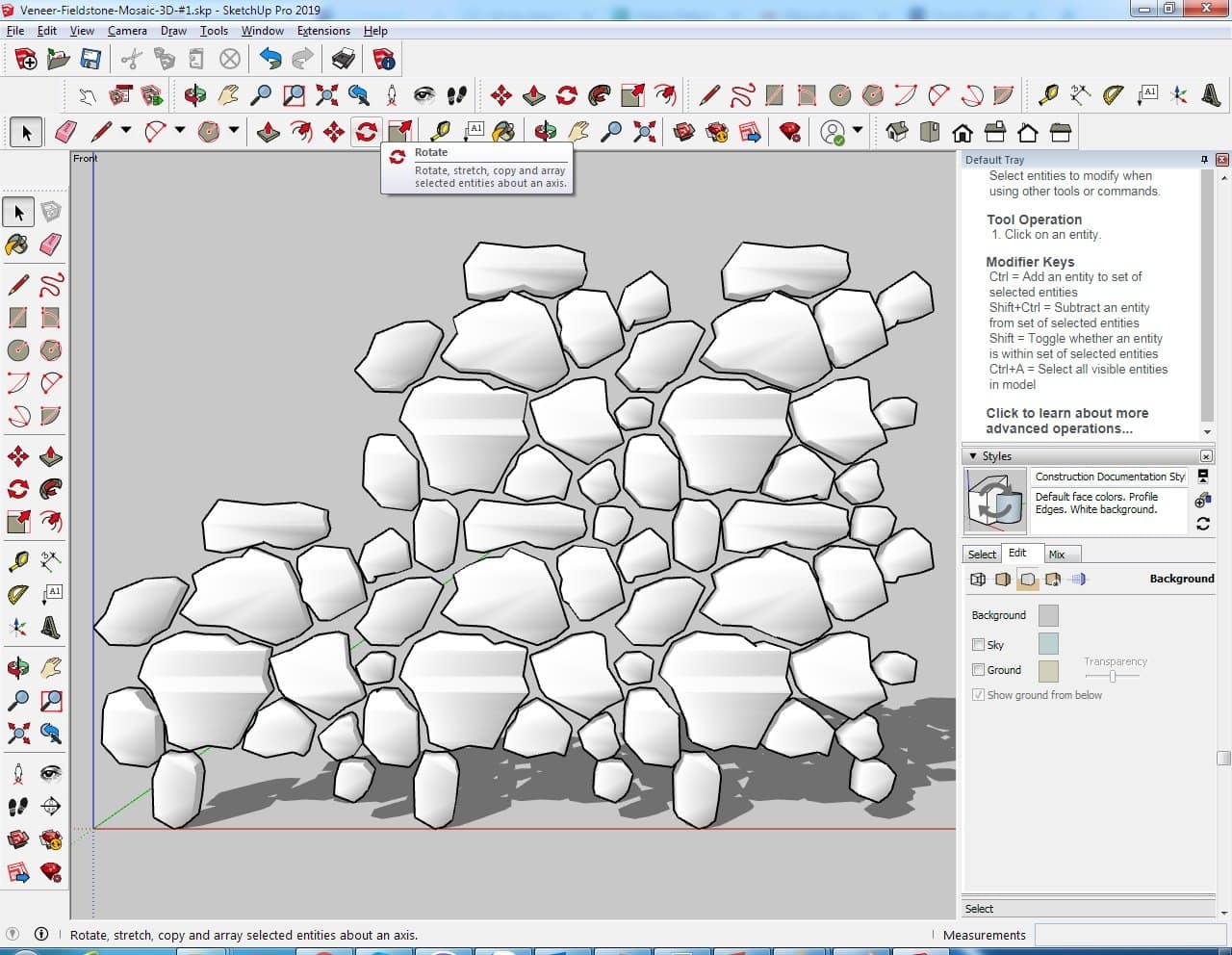Enable the Sky checkbox

tap(978, 645)
